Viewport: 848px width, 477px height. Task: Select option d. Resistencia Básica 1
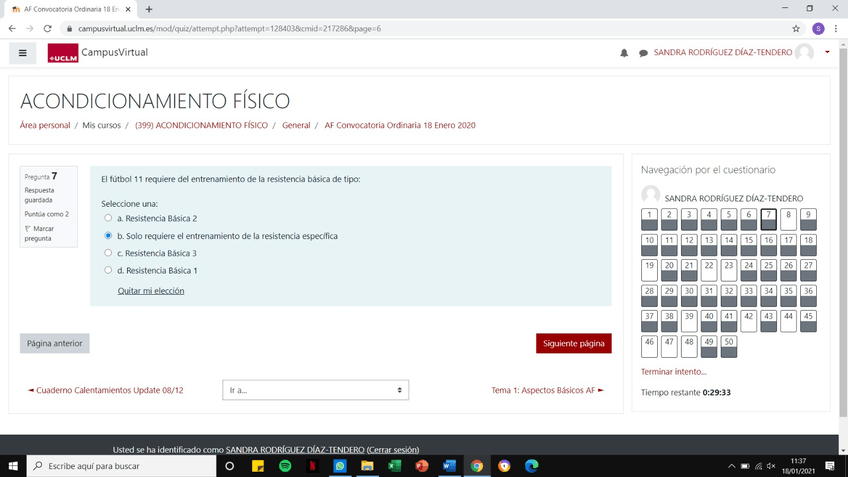coord(108,270)
